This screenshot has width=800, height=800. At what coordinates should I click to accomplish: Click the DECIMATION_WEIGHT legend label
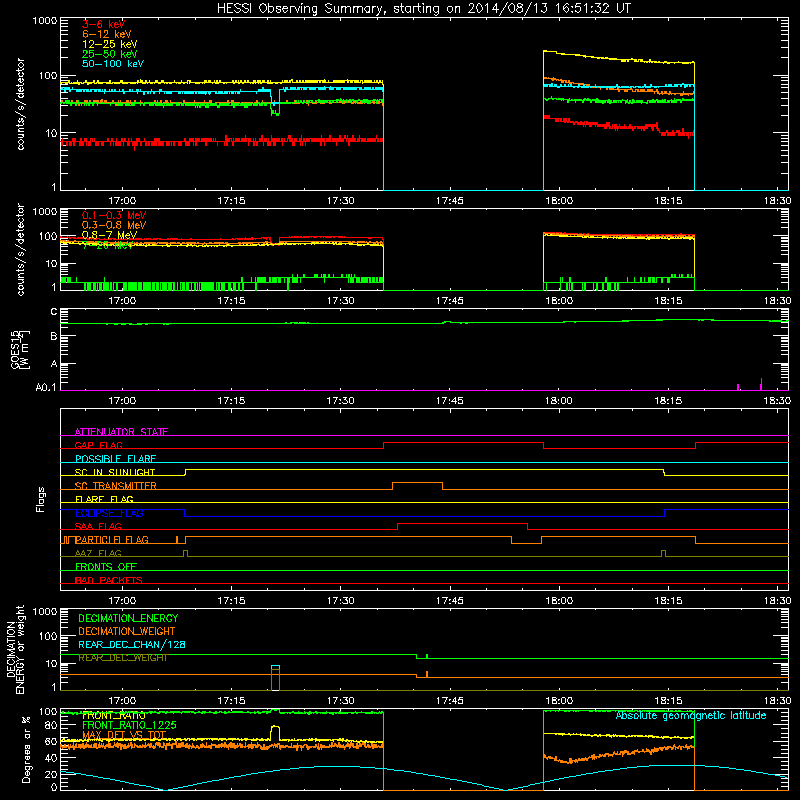pyautogui.click(x=127, y=632)
